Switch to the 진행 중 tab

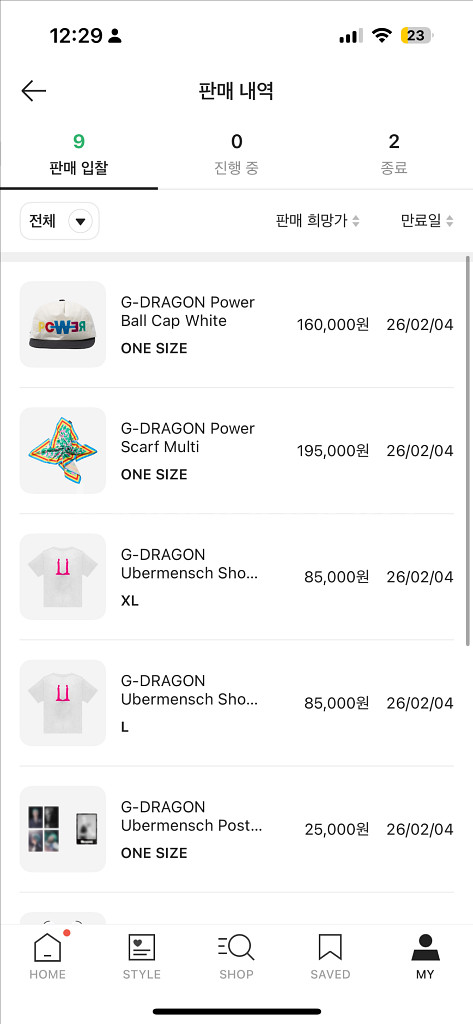(236, 155)
